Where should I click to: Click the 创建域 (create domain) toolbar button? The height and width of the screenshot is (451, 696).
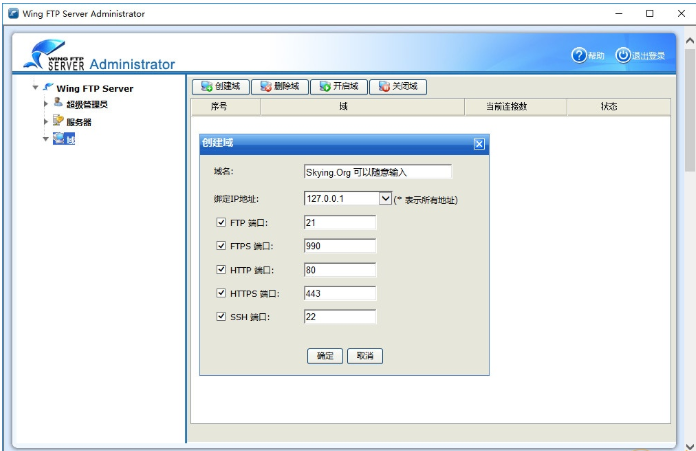pyautogui.click(x=221, y=87)
